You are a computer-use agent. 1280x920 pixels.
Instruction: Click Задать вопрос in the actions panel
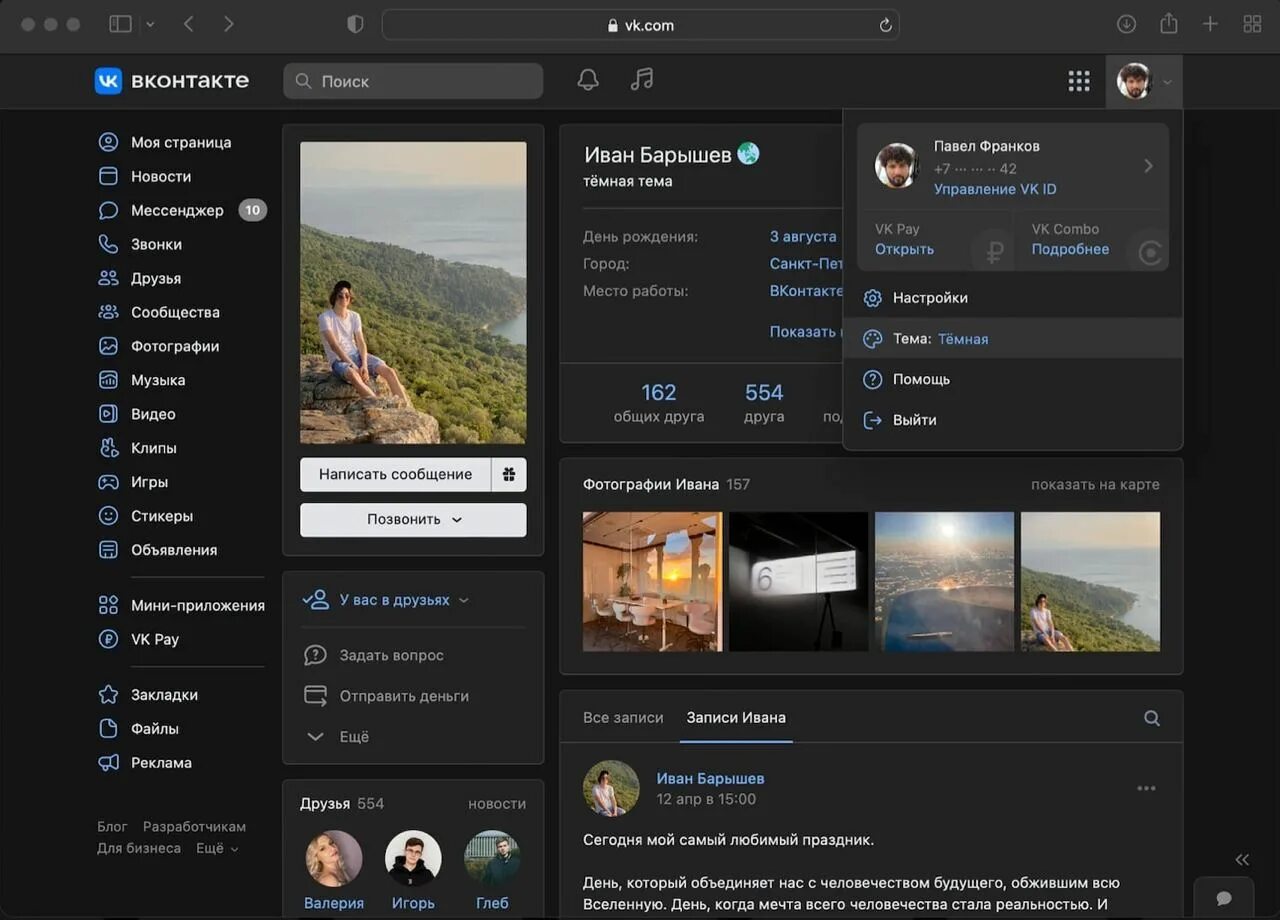coord(391,655)
